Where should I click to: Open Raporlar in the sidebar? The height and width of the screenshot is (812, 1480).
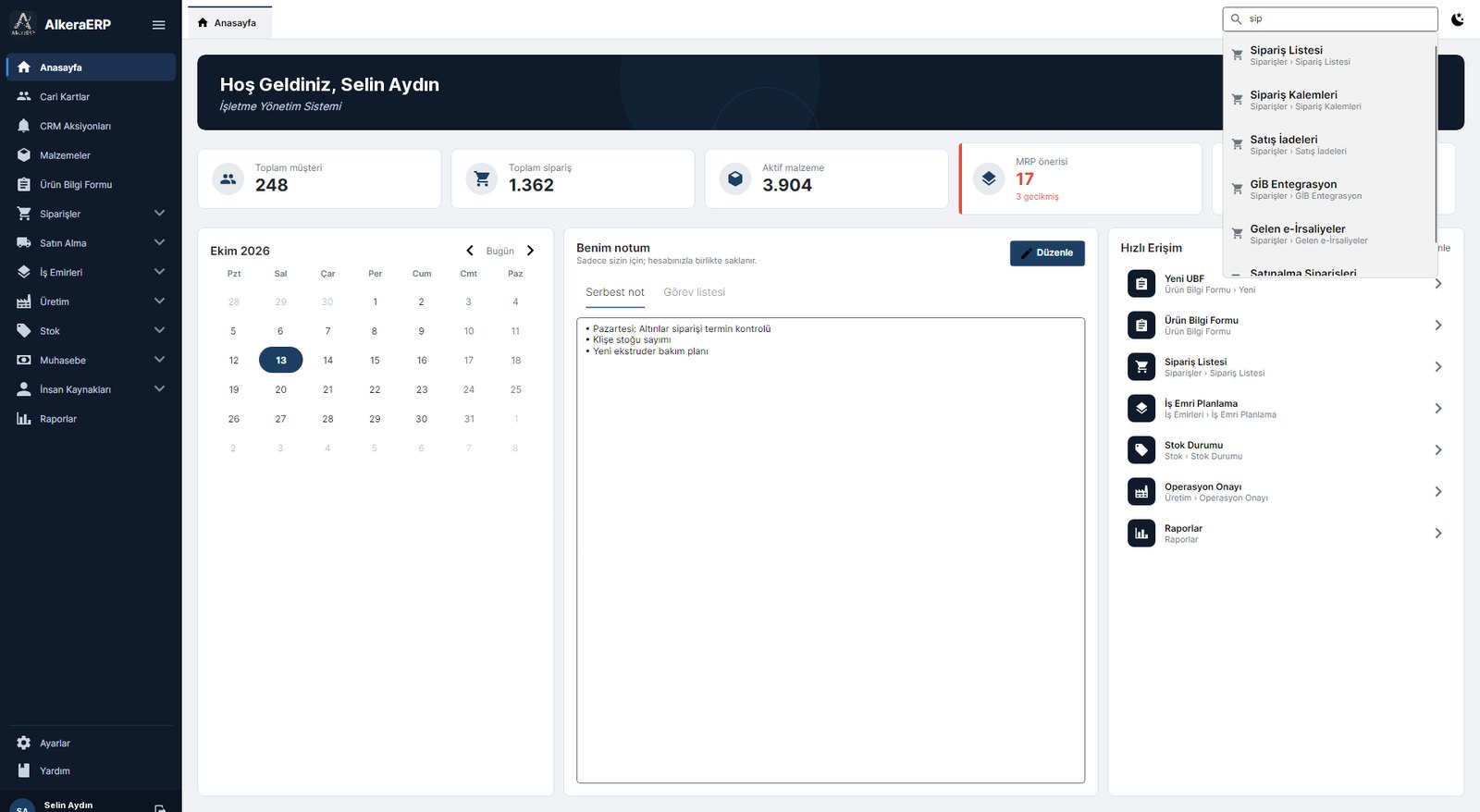[x=91, y=419]
